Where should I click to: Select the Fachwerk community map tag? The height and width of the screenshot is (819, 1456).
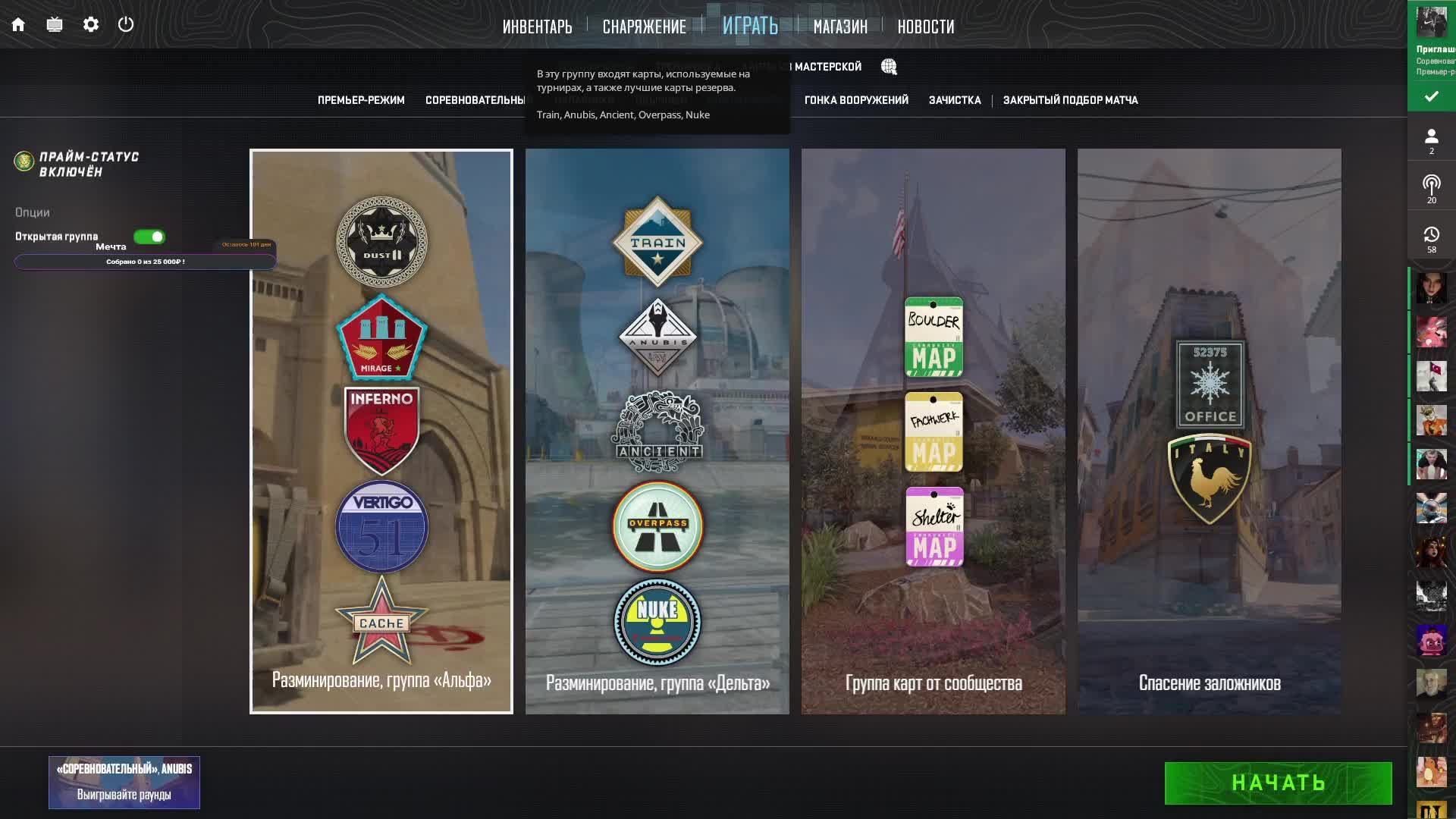(x=934, y=432)
